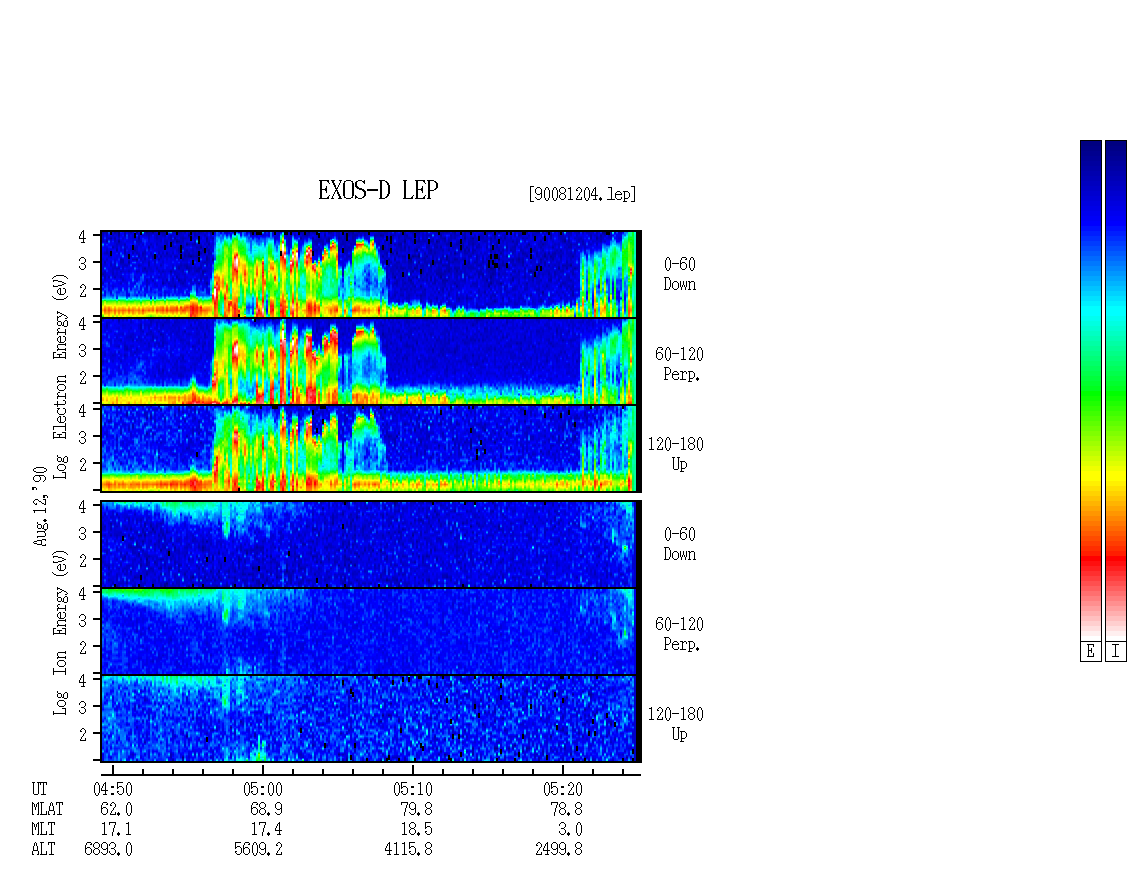
Task: Click the electron panel's "0-60 Down" label
Action: pyautogui.click(x=680, y=274)
